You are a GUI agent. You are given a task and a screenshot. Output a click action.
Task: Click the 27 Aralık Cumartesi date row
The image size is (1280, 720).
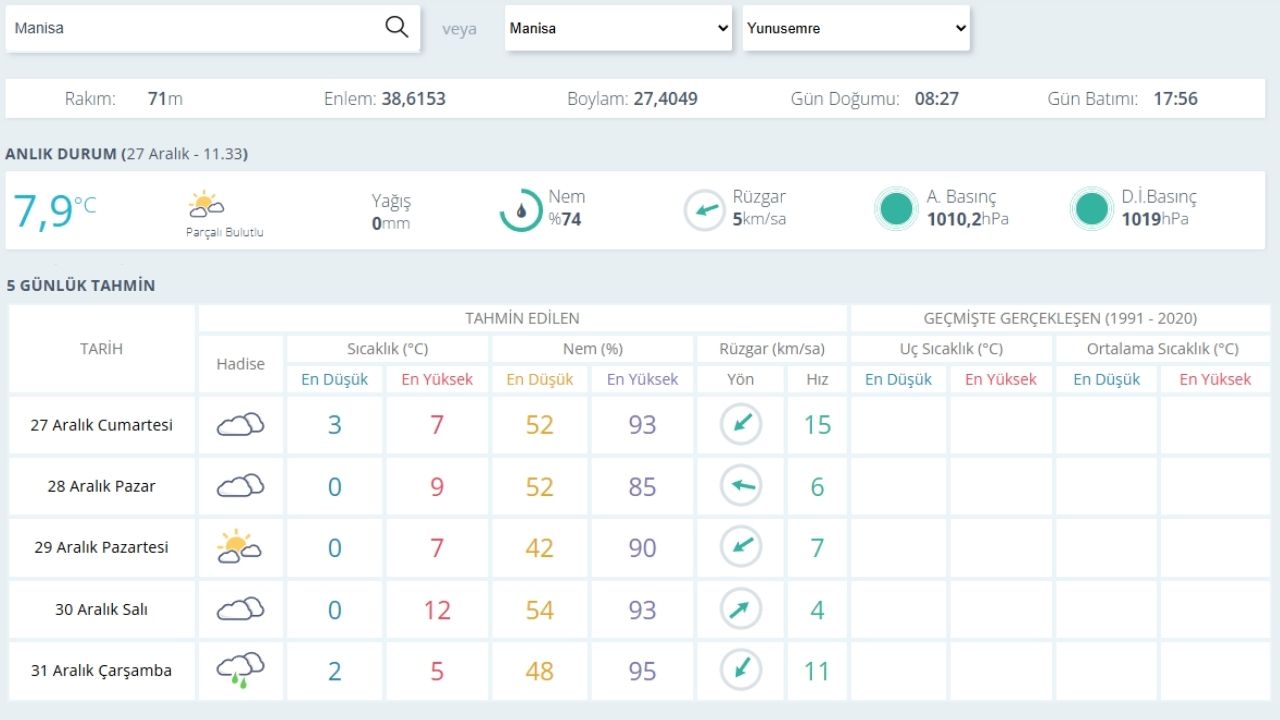click(102, 425)
